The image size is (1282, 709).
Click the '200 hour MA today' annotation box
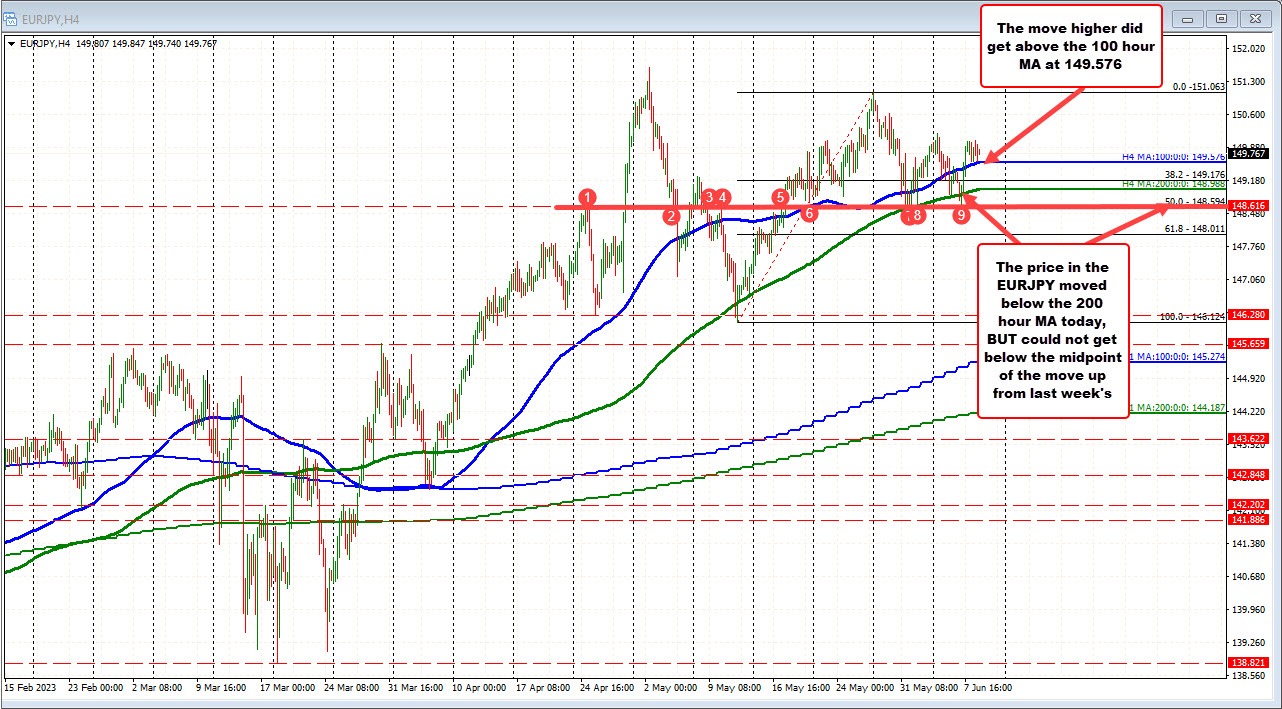(x=1053, y=330)
